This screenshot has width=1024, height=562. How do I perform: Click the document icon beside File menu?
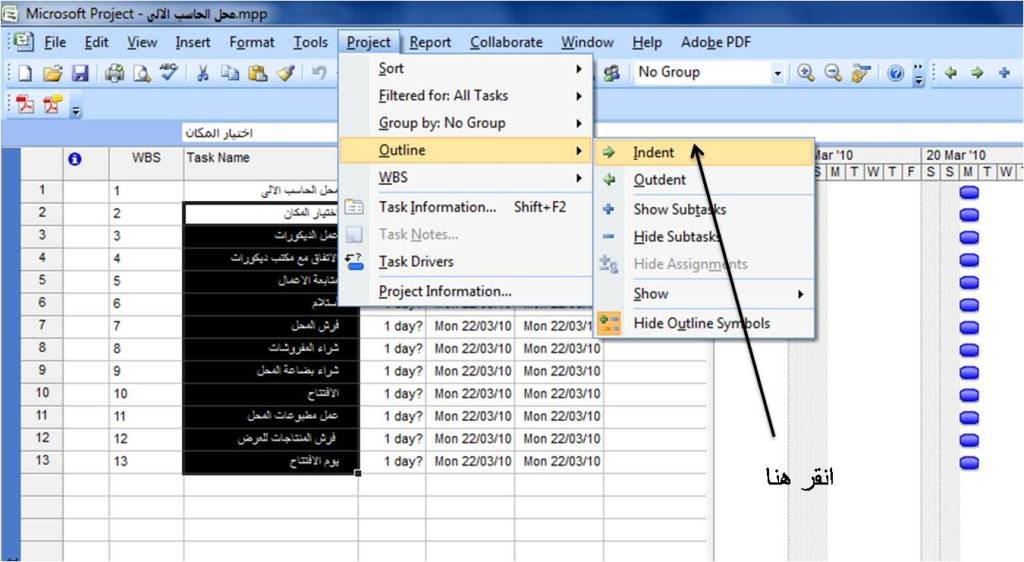coord(24,42)
